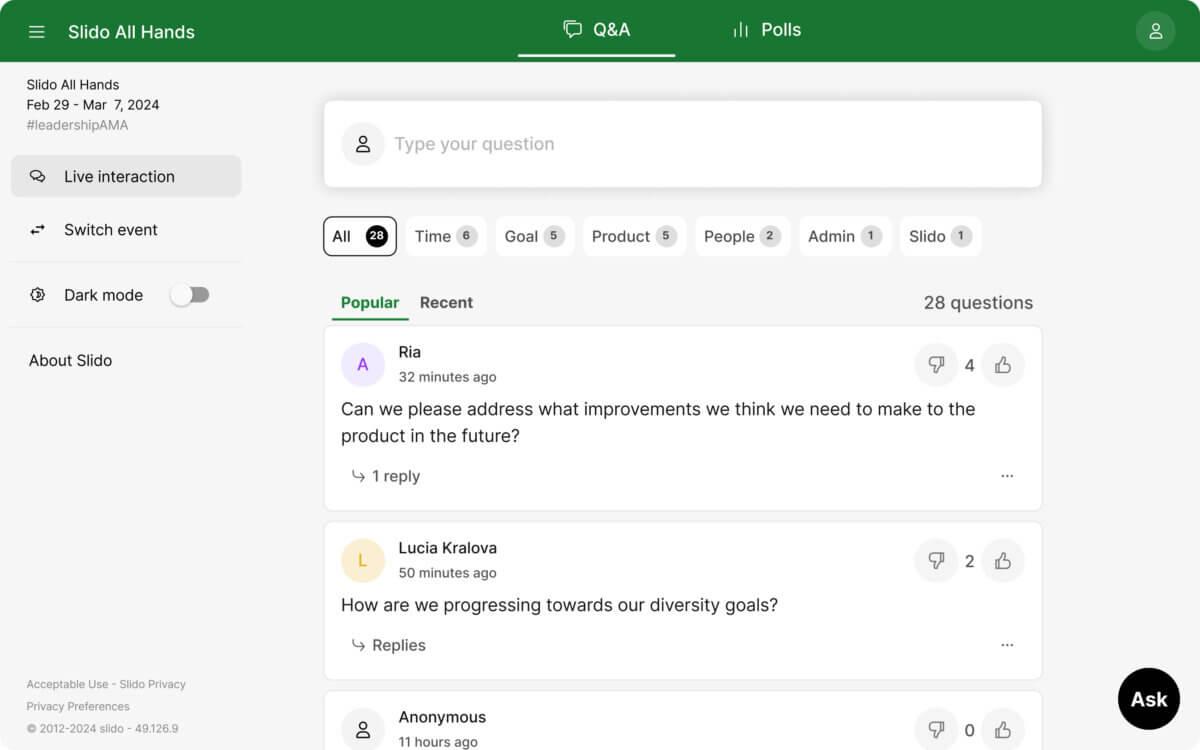Open the hamburger menu icon
Image resolution: width=1200 pixels, height=750 pixels.
coord(37,30)
